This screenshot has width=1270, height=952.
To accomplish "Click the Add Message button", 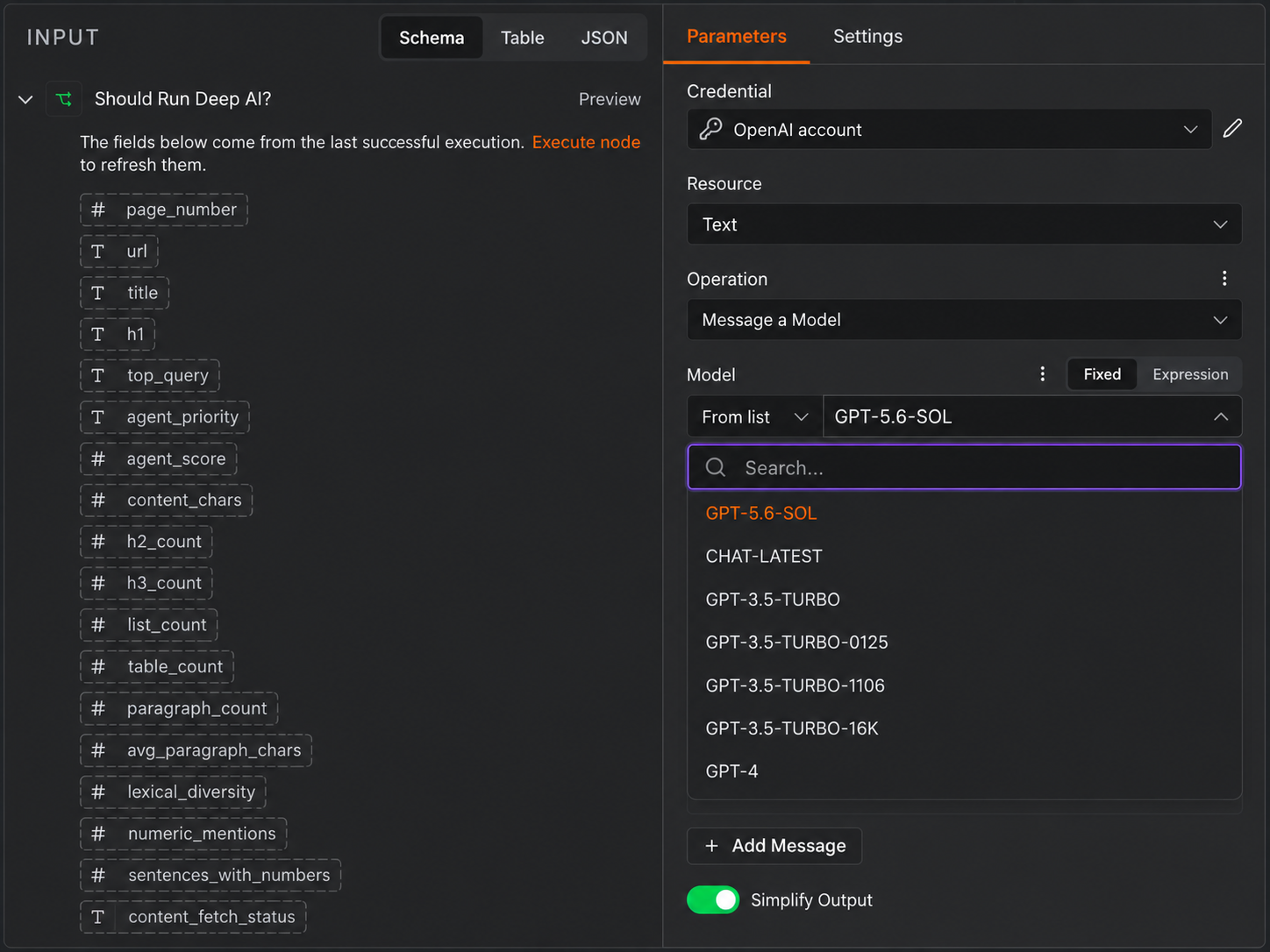I will coord(774,846).
